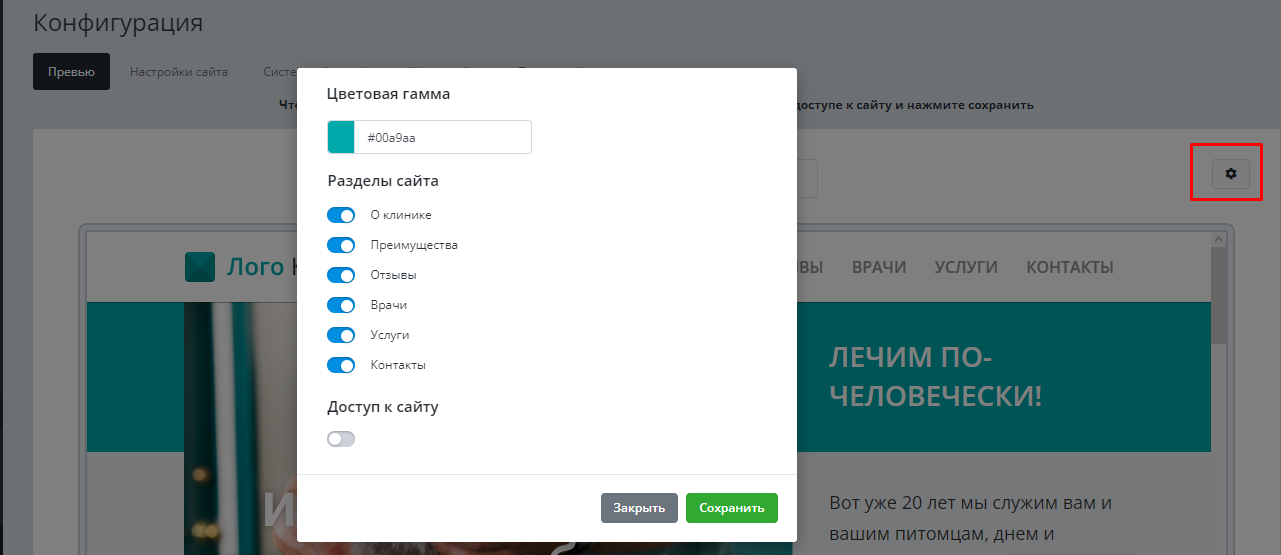Toggle the О клинике section switch
Image resolution: width=1281 pixels, height=555 pixels.
(x=341, y=215)
